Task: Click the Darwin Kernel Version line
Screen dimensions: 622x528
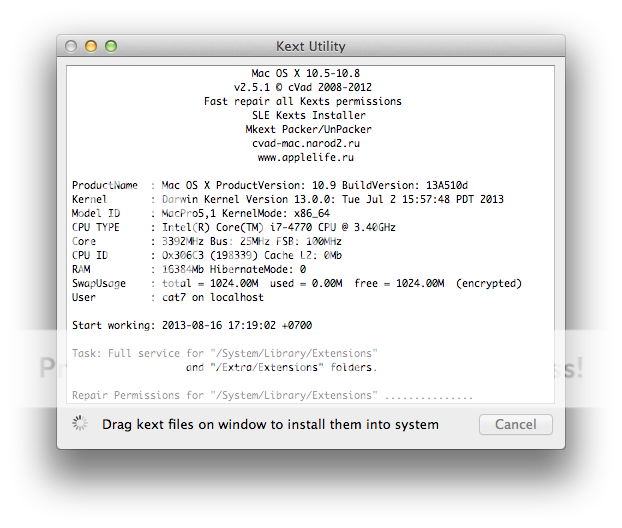Action: click(288, 200)
